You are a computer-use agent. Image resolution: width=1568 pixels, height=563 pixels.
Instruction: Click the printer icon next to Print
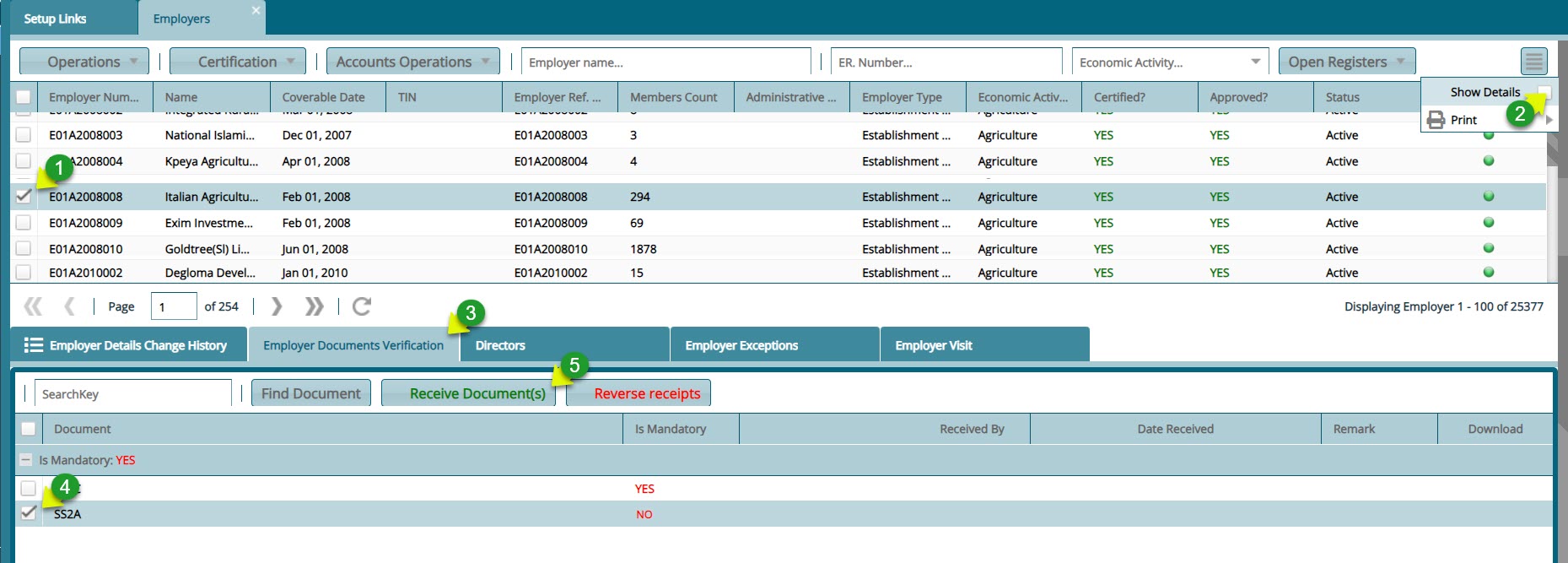1436,120
